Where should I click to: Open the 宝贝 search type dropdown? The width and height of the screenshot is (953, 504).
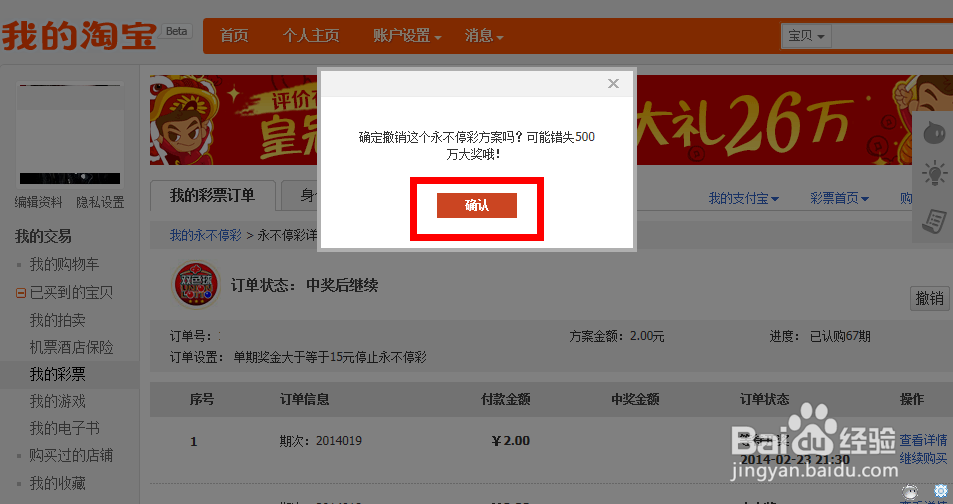[x=806, y=36]
